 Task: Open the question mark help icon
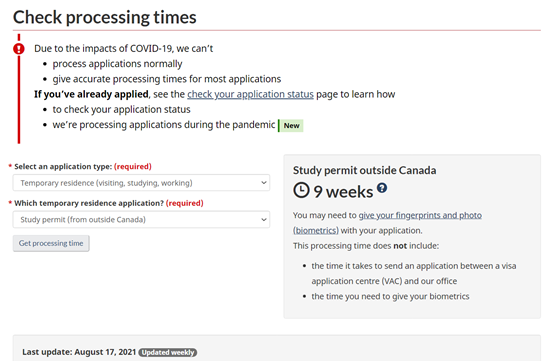(x=382, y=188)
